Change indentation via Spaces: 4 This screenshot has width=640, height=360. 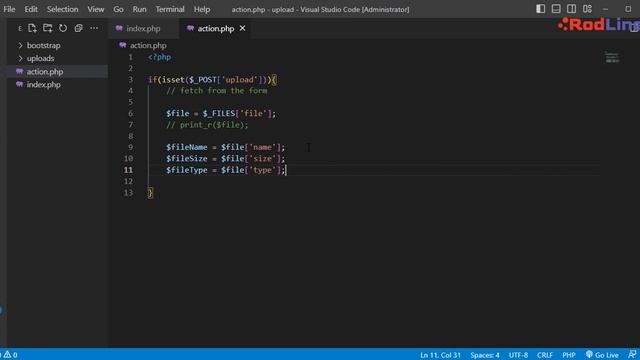tap(484, 355)
